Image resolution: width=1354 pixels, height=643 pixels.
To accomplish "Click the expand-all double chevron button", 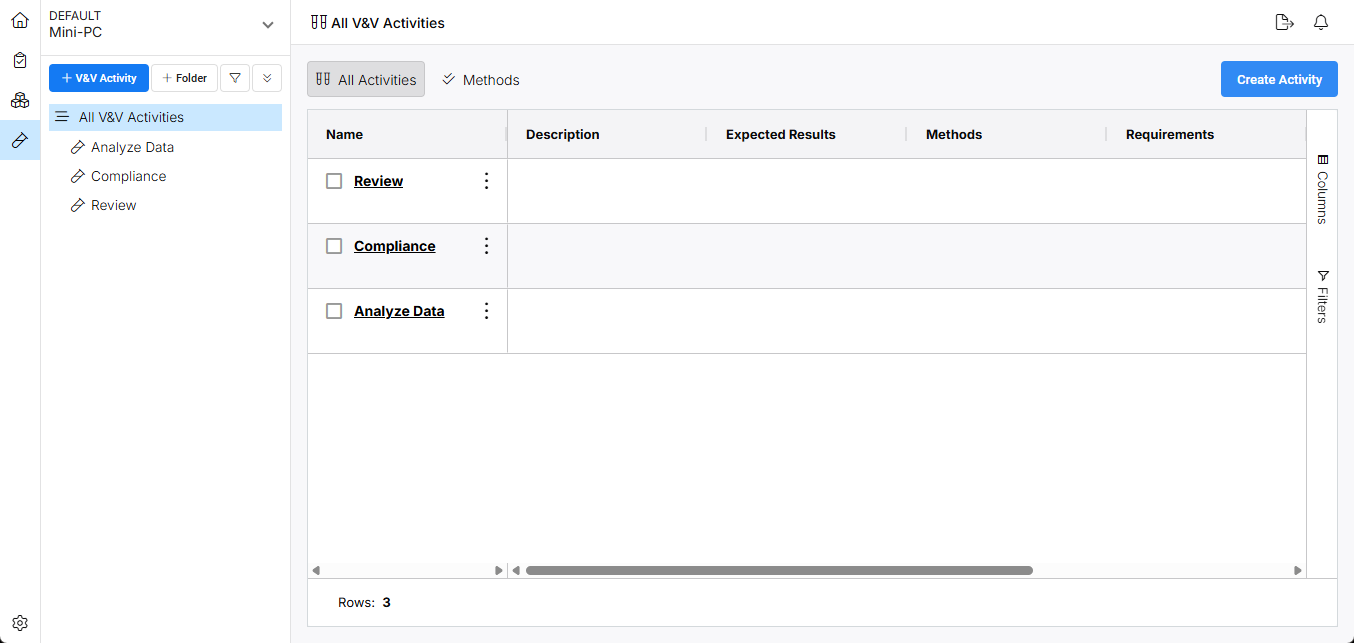I will 267,78.
